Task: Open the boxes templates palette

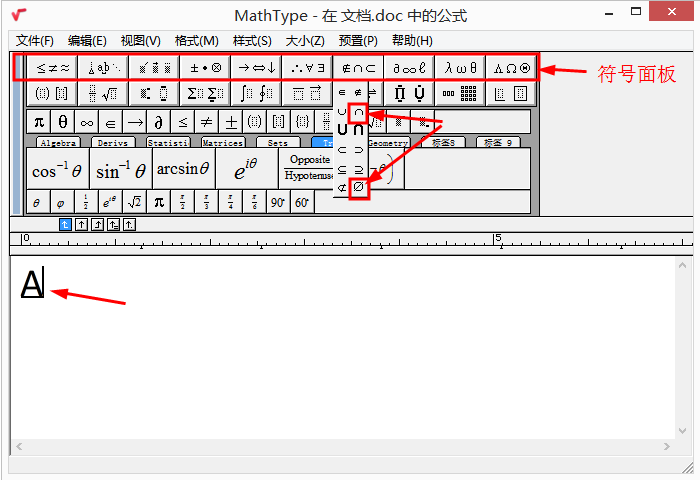Action: 511,93
